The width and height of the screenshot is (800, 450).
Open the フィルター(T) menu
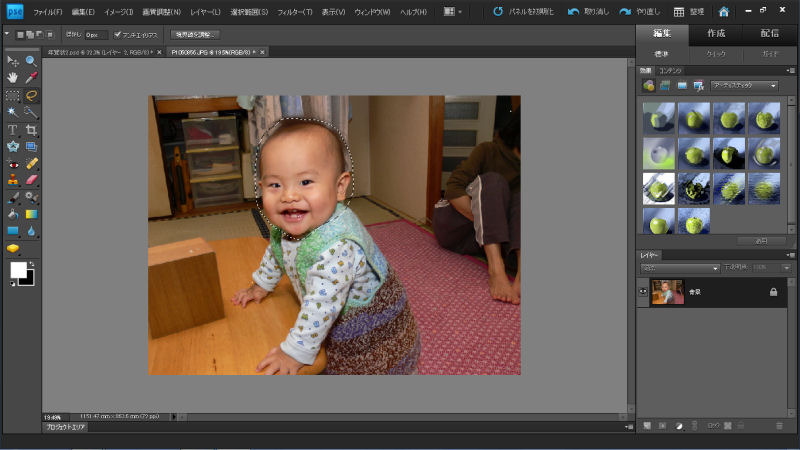point(294,11)
